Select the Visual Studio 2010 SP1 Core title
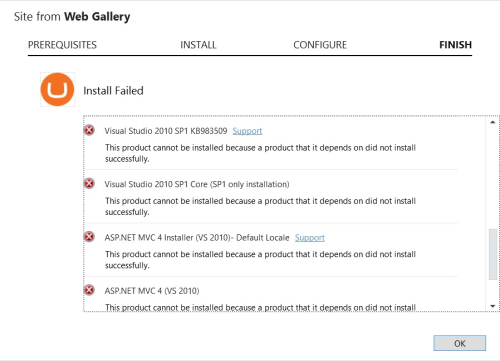This screenshot has height=361, width=500. pos(197,184)
